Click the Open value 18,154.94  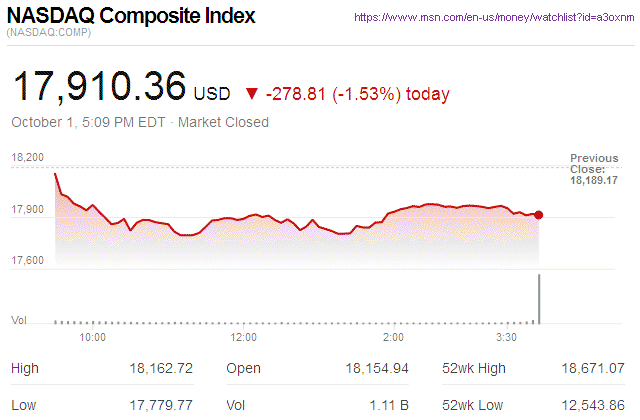point(377,368)
